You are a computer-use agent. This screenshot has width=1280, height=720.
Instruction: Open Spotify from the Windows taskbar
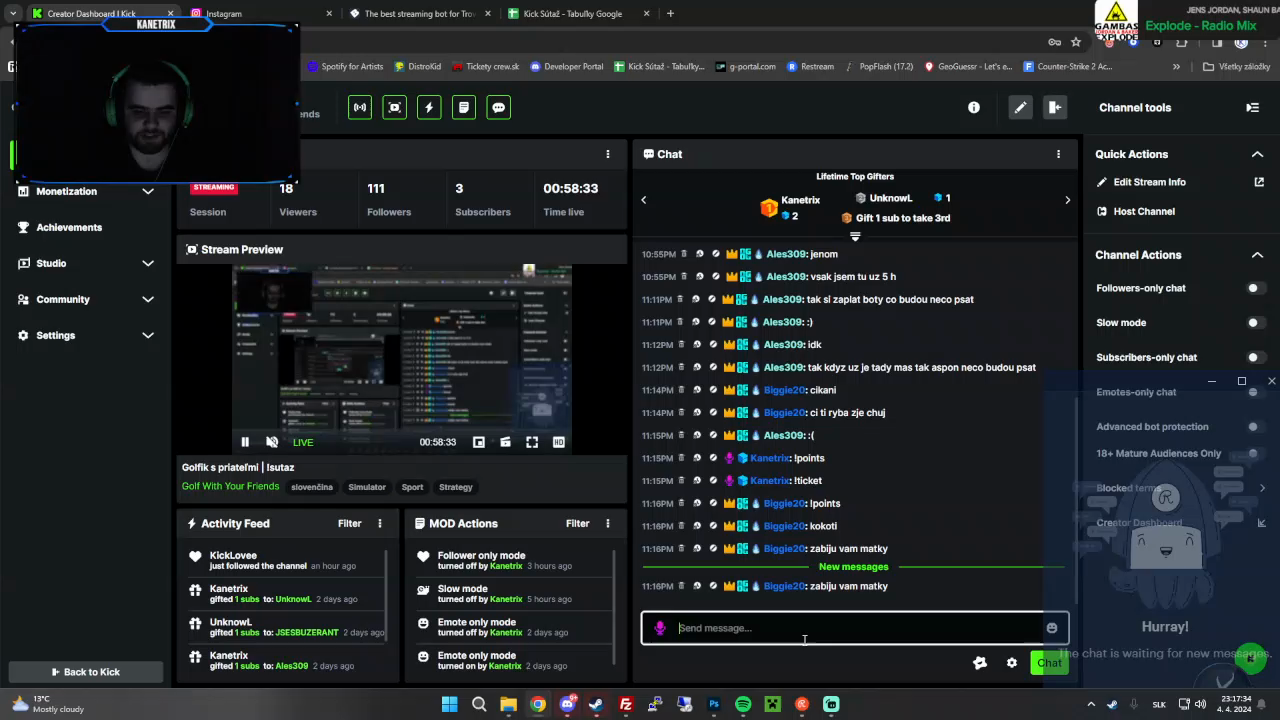point(743,704)
